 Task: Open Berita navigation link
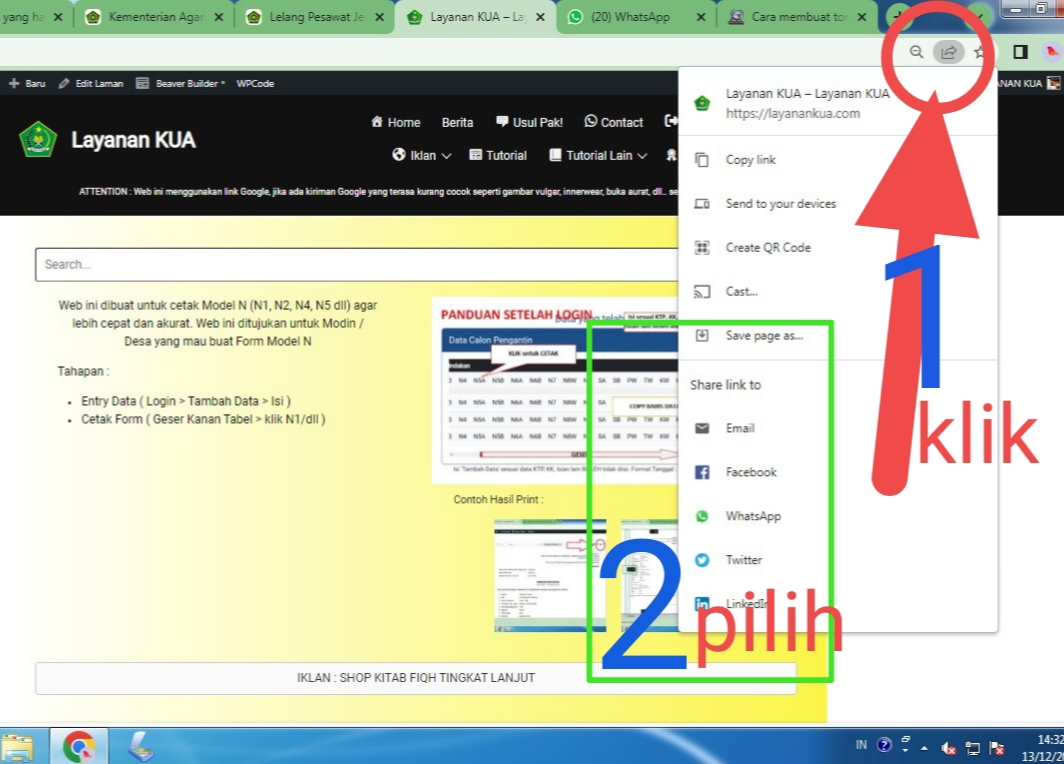(457, 122)
